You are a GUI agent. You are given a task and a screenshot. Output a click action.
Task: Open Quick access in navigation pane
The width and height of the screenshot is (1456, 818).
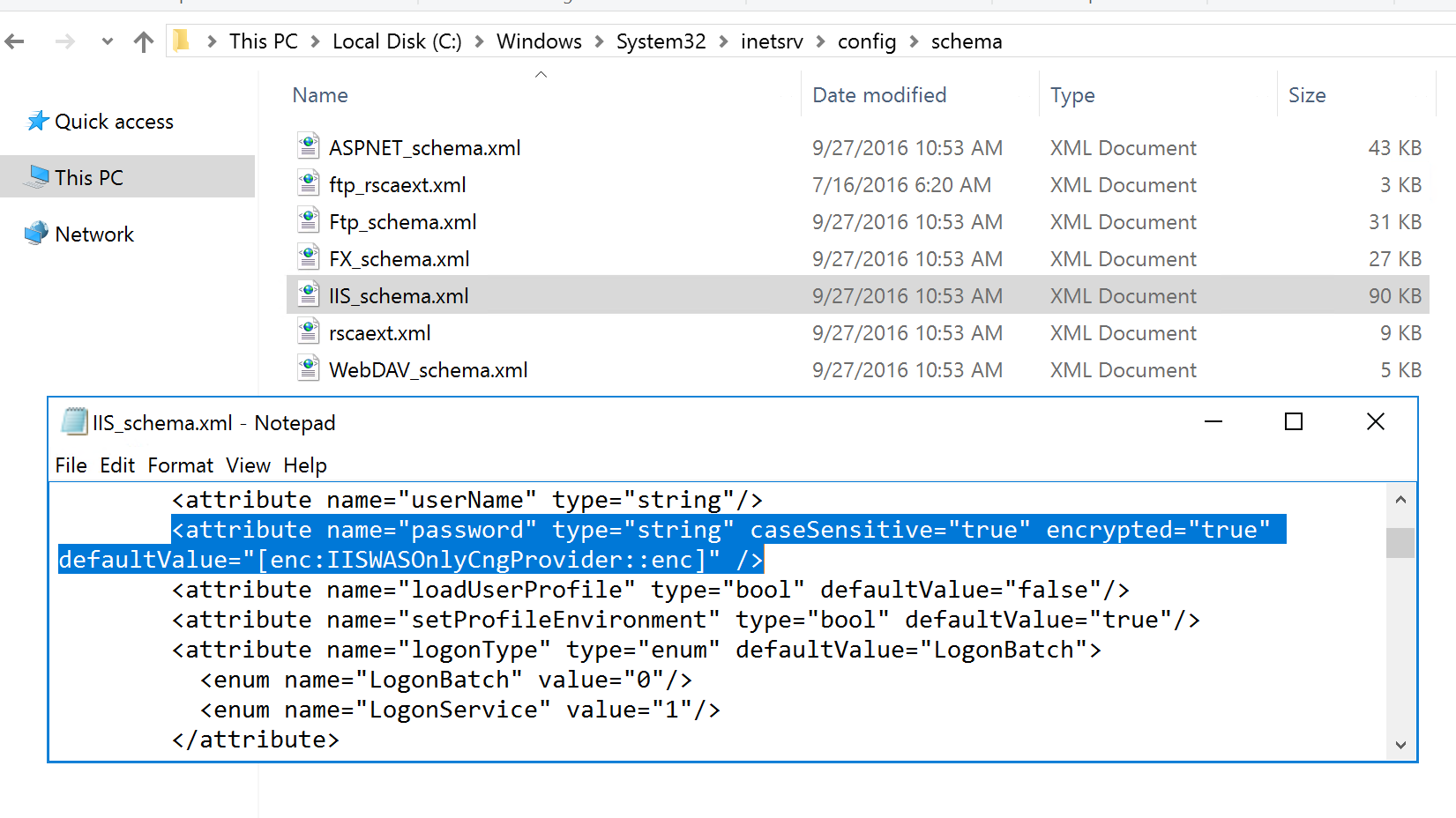pyautogui.click(x=114, y=122)
